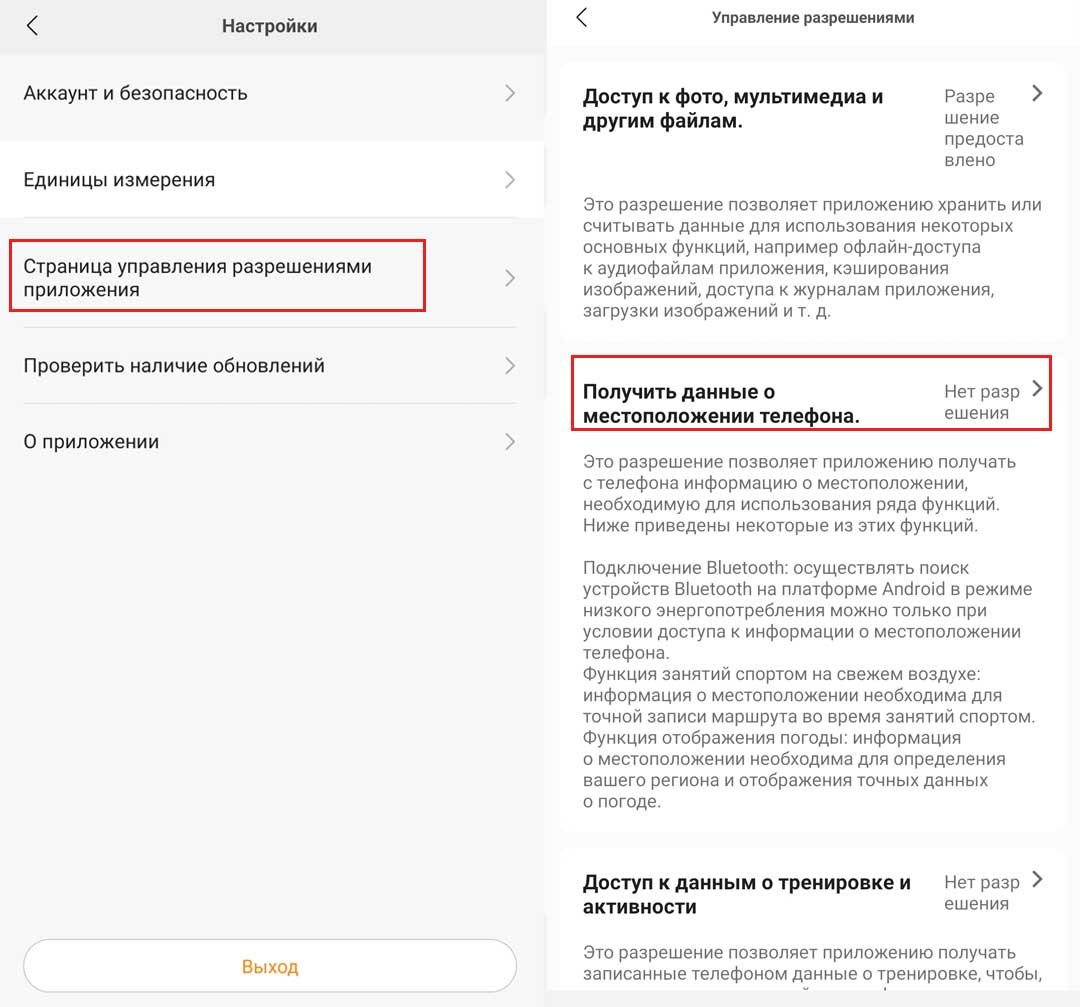Click chevron next to Аккаунт и безопасность
Screen dimensions: 1080x1007
pos(510,94)
